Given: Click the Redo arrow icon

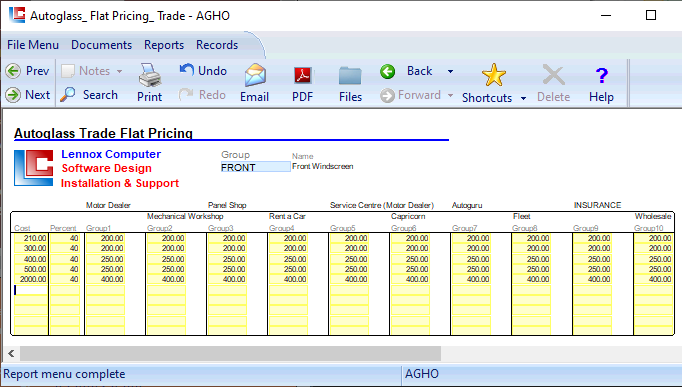Looking at the screenshot, I should (186, 95).
